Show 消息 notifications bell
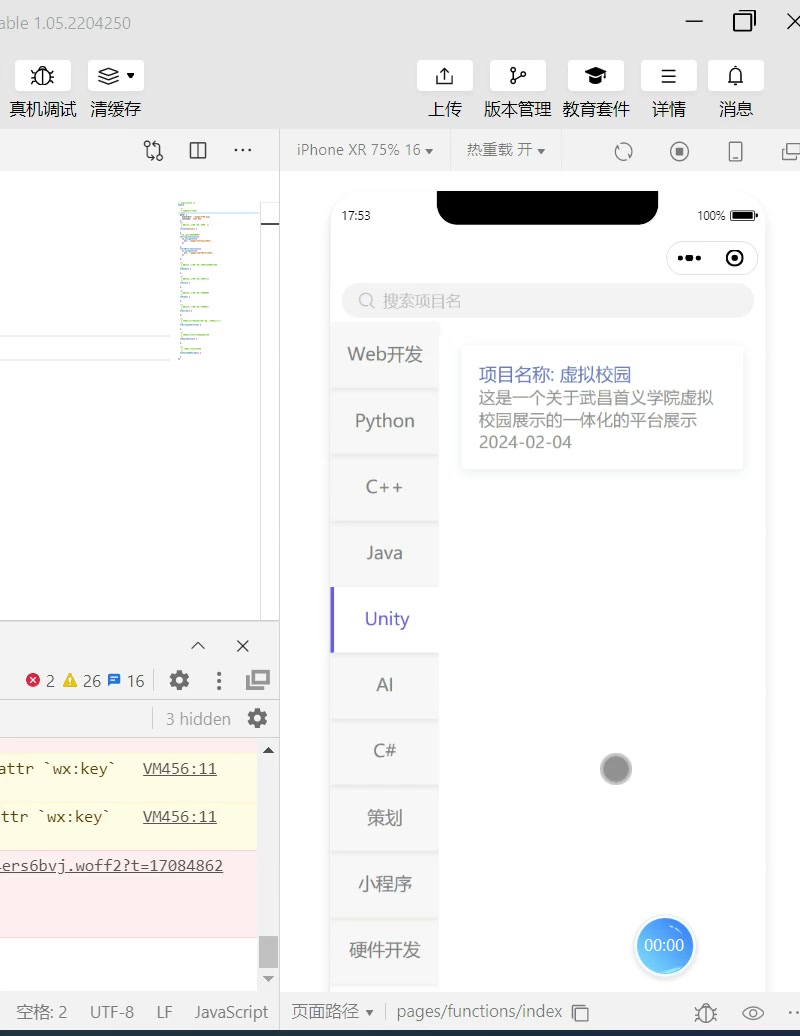Image resolution: width=800 pixels, height=1036 pixels. click(735, 76)
